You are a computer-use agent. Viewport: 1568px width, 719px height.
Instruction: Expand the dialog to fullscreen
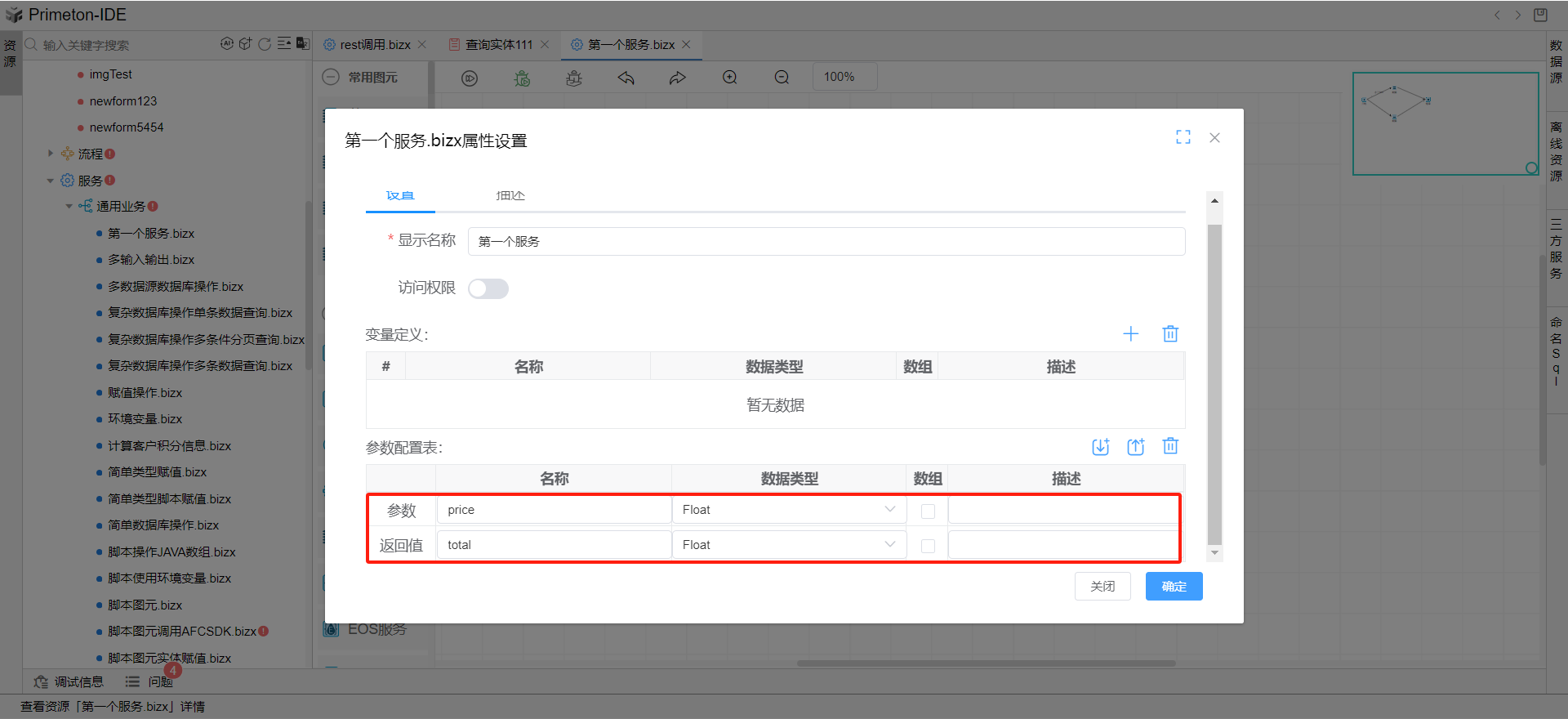(x=1183, y=137)
